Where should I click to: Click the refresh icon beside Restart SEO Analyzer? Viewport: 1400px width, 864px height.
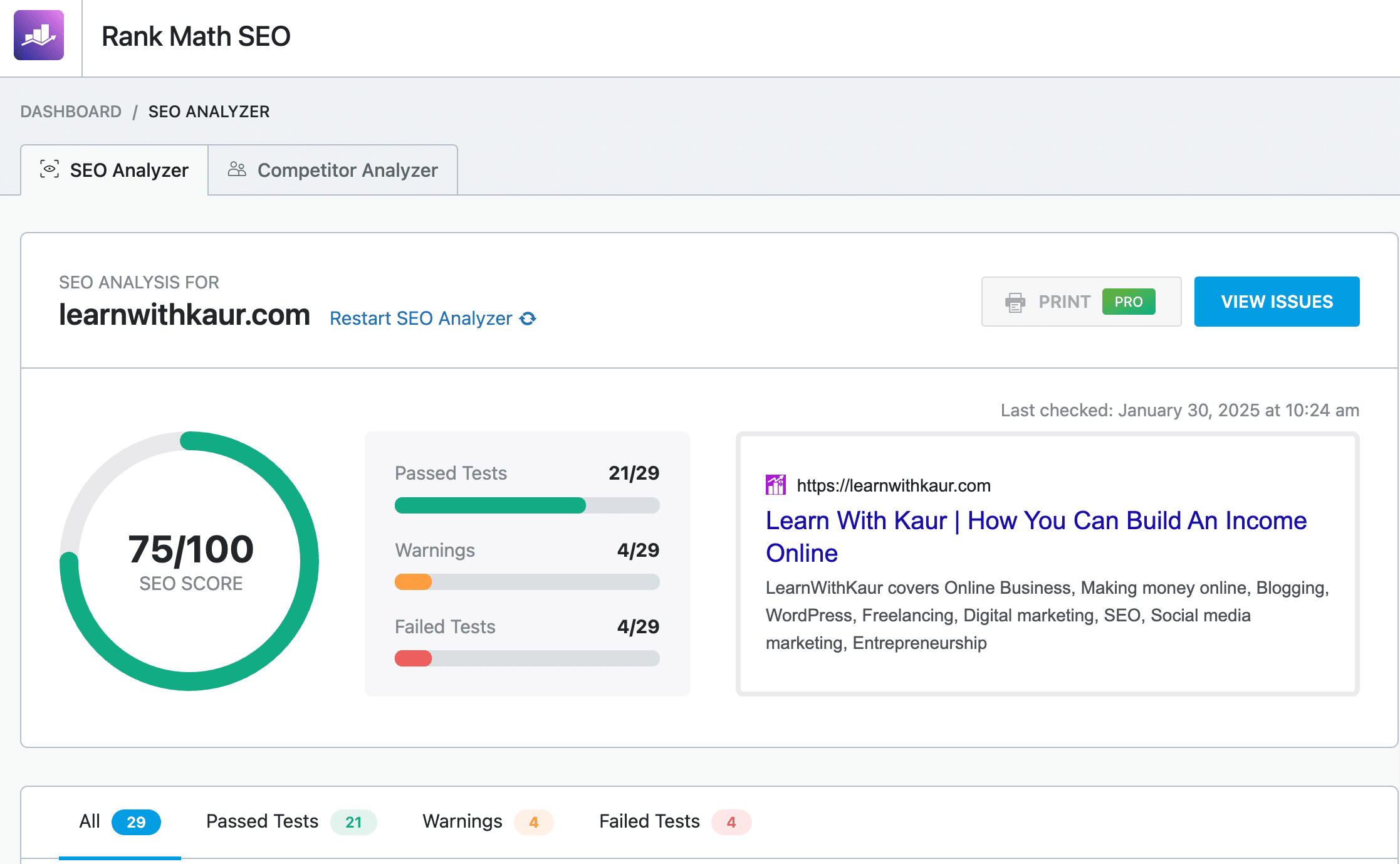528,319
